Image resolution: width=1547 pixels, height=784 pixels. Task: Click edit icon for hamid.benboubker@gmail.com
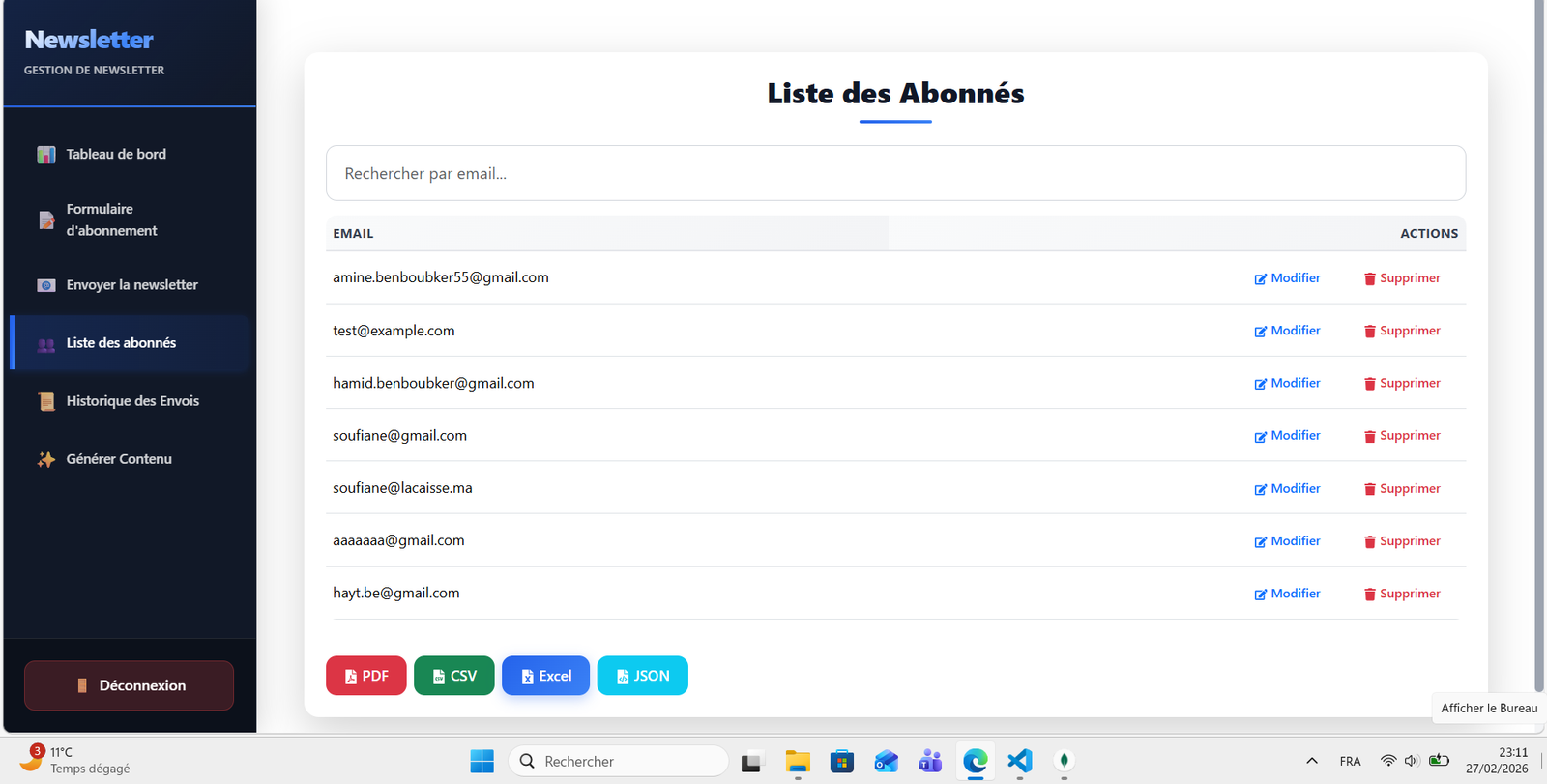[1260, 384]
